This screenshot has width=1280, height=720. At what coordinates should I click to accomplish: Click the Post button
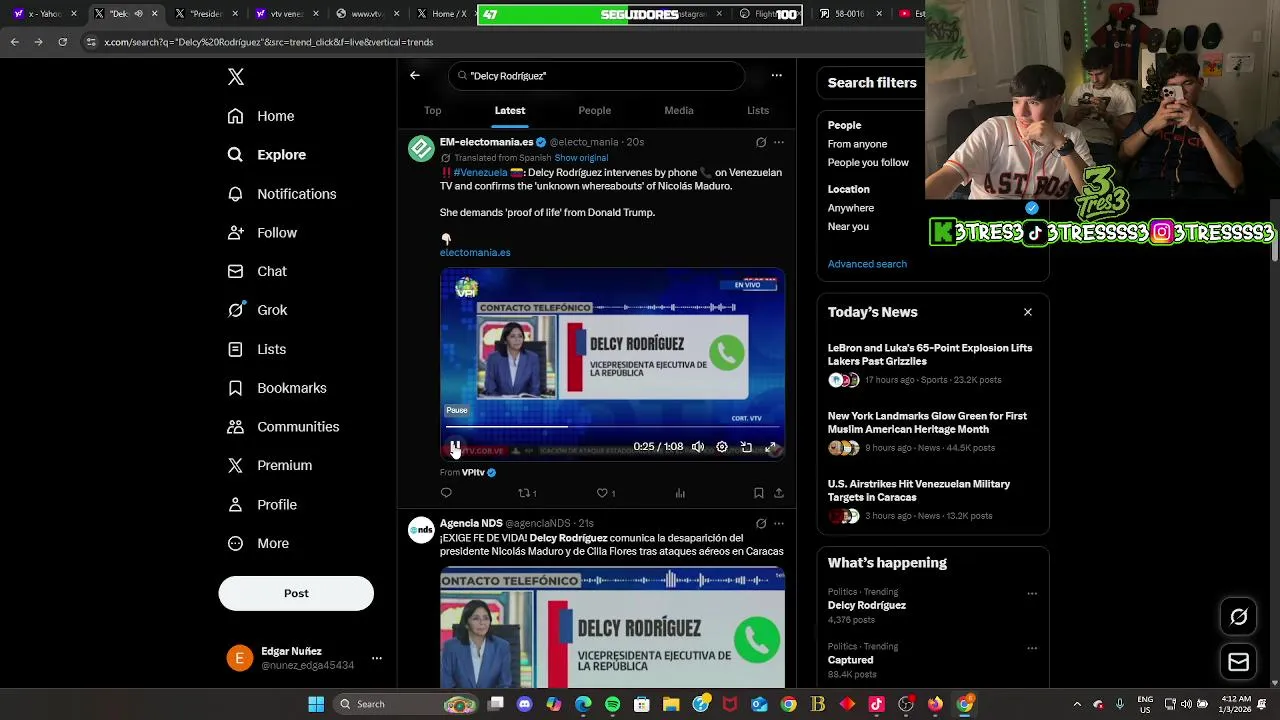296,593
